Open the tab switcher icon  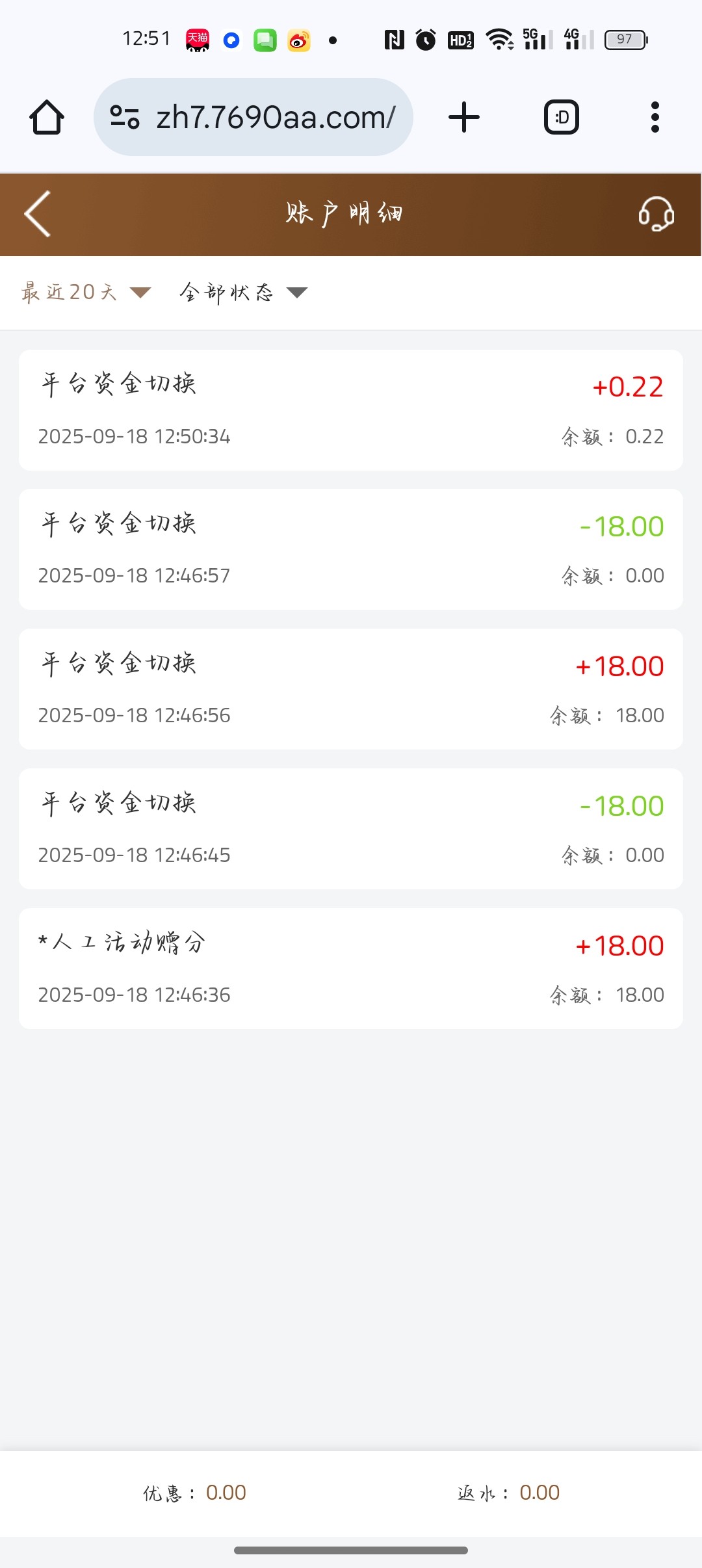[x=561, y=118]
